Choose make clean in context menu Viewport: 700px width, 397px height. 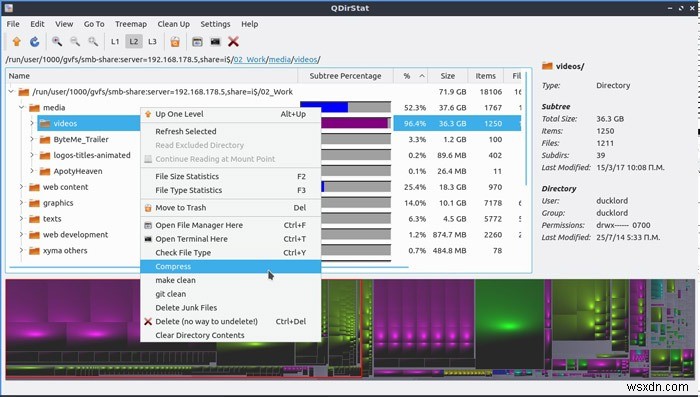point(230,280)
